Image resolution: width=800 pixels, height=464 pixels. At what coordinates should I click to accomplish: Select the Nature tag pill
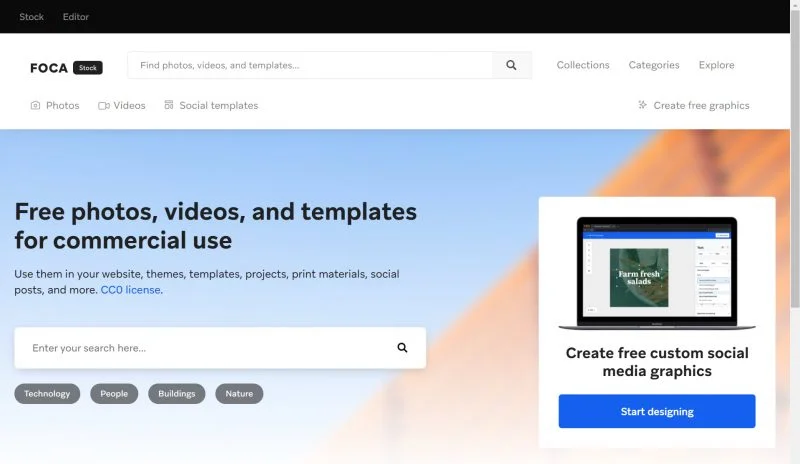pyautogui.click(x=239, y=394)
